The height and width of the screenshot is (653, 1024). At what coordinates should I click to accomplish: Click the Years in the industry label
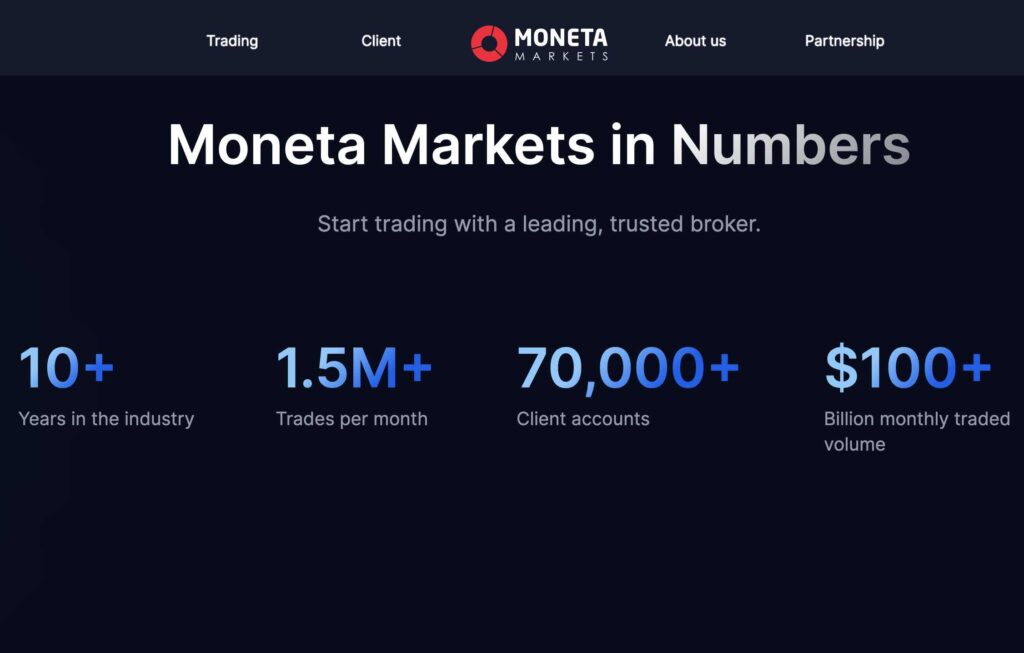tap(105, 419)
